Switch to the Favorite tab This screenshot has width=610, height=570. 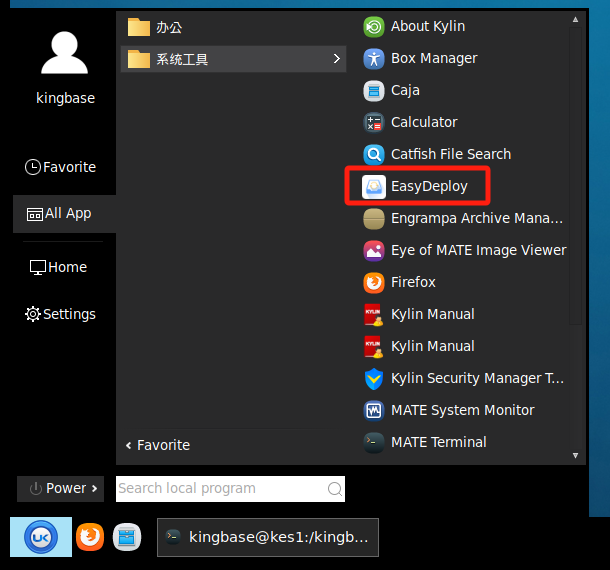click(60, 167)
